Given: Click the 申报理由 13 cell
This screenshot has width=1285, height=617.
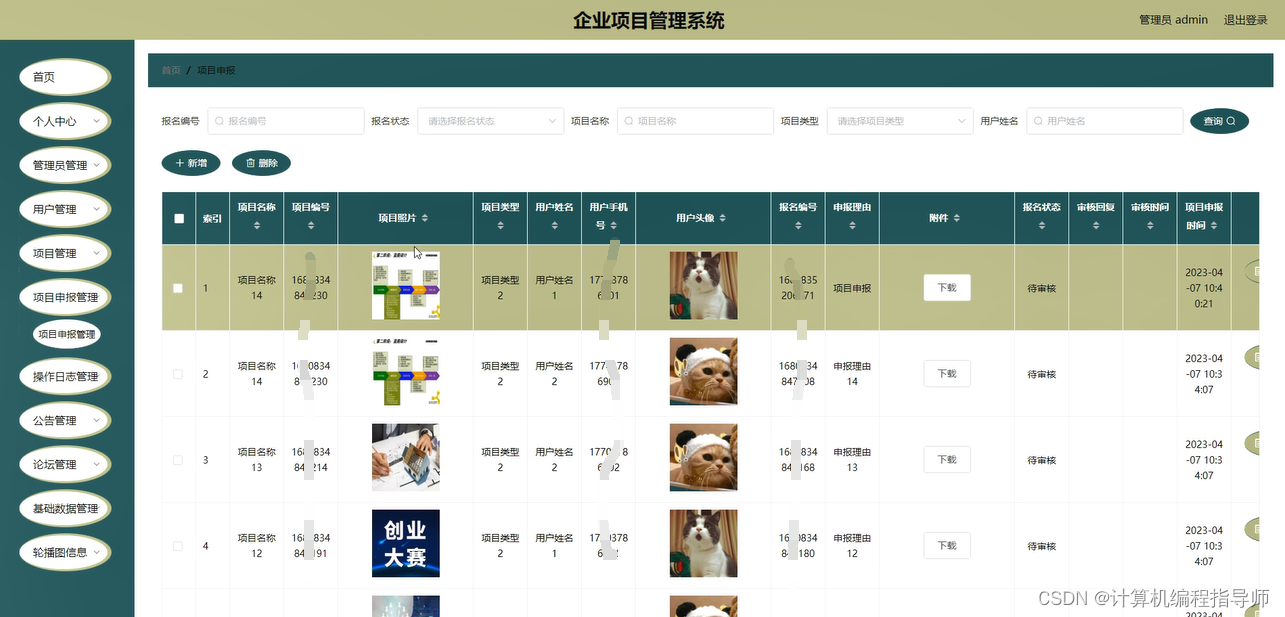Looking at the screenshot, I should click(852, 460).
